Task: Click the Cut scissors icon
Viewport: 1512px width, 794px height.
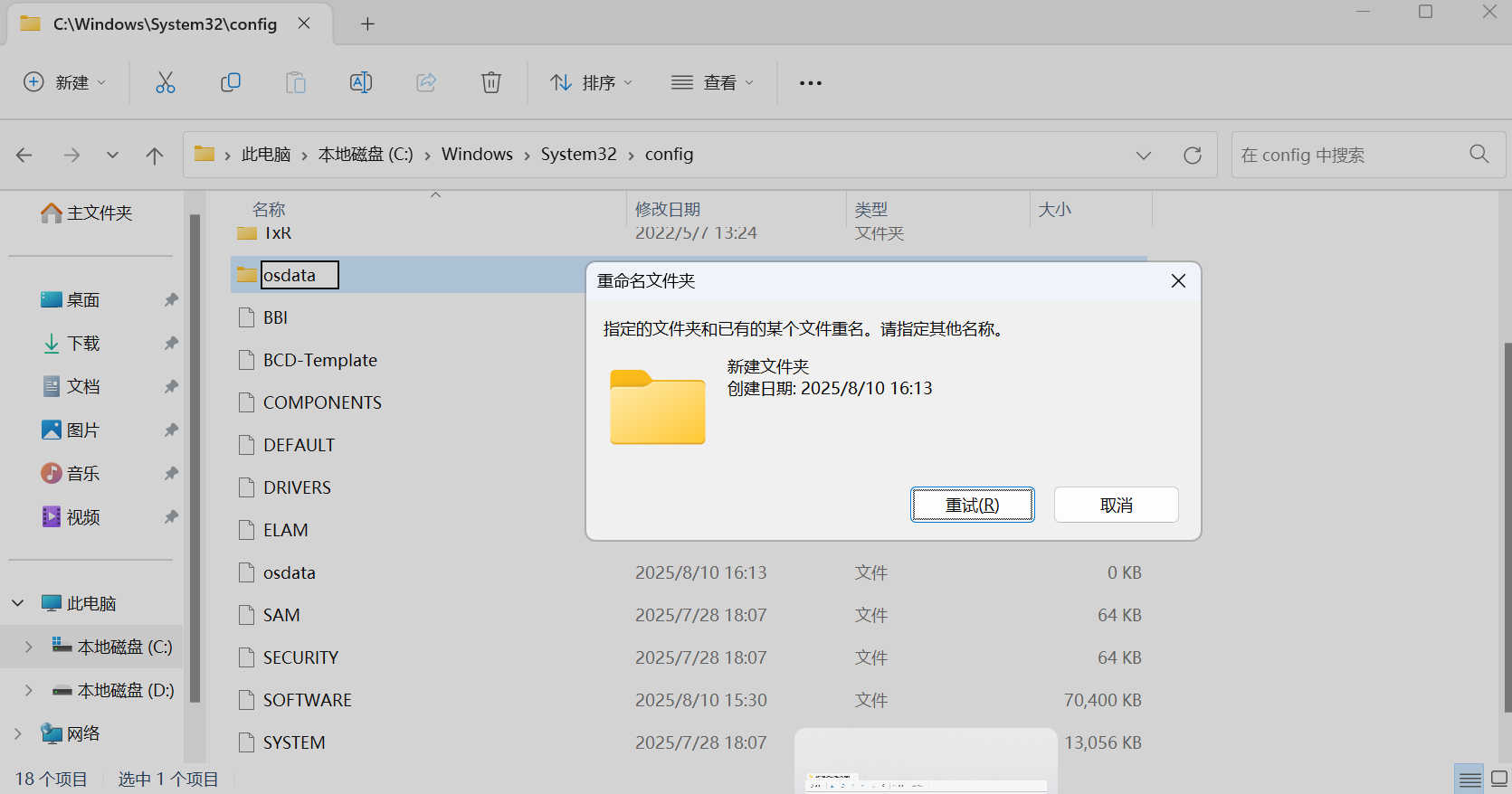Action: [165, 82]
